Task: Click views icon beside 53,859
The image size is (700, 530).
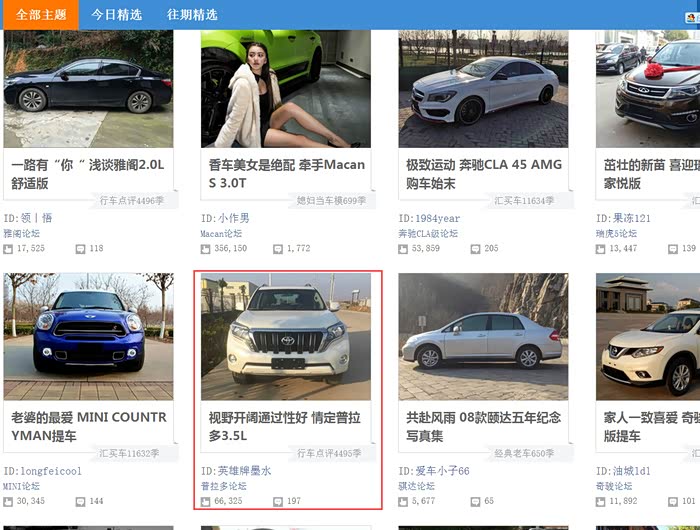Action: tap(403, 249)
